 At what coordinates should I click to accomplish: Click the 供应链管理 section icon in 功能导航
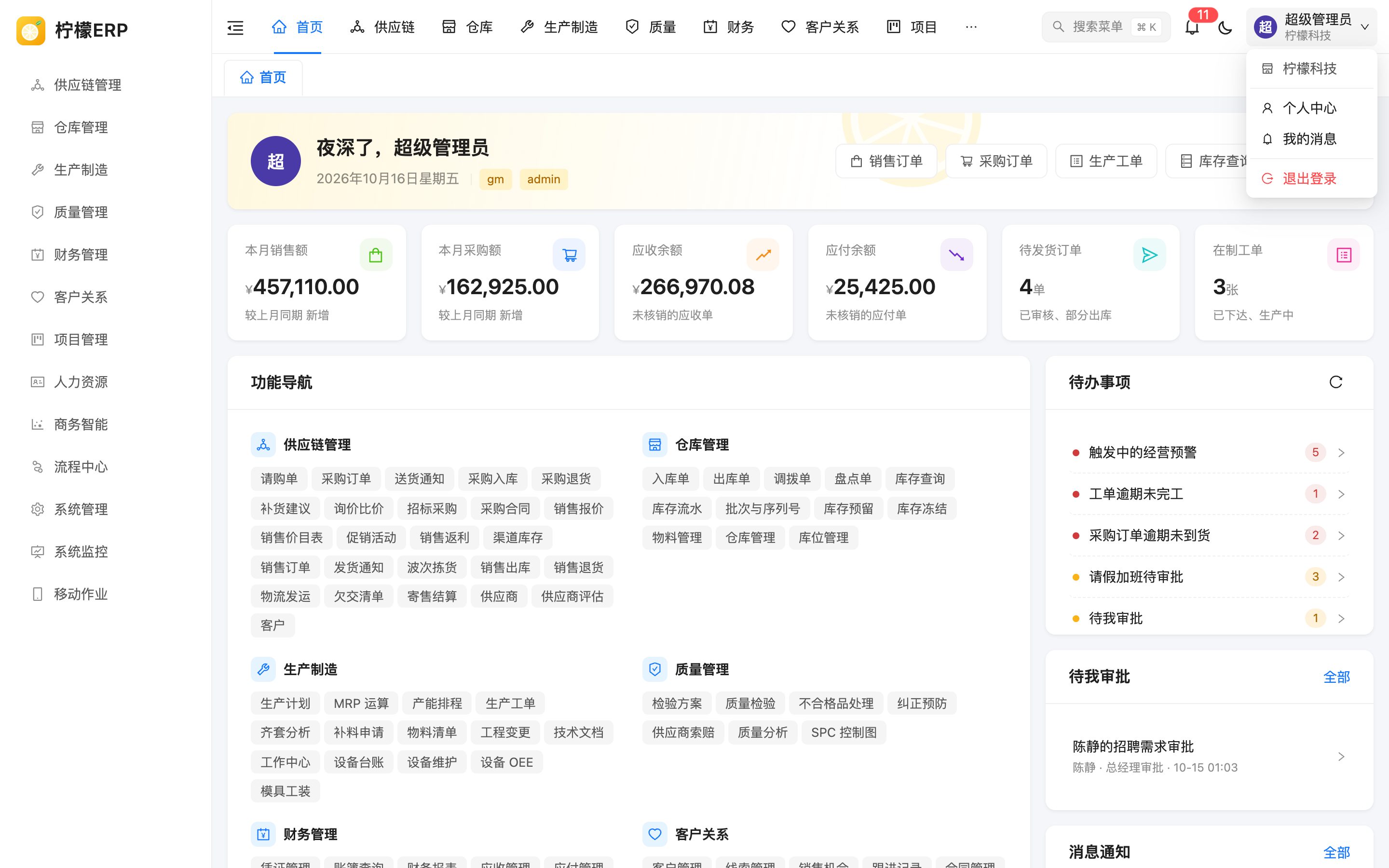point(263,445)
